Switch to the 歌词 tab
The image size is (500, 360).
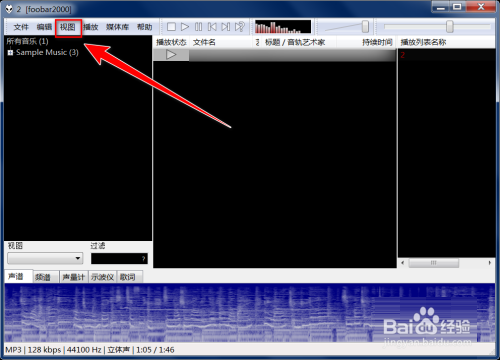click(x=129, y=277)
